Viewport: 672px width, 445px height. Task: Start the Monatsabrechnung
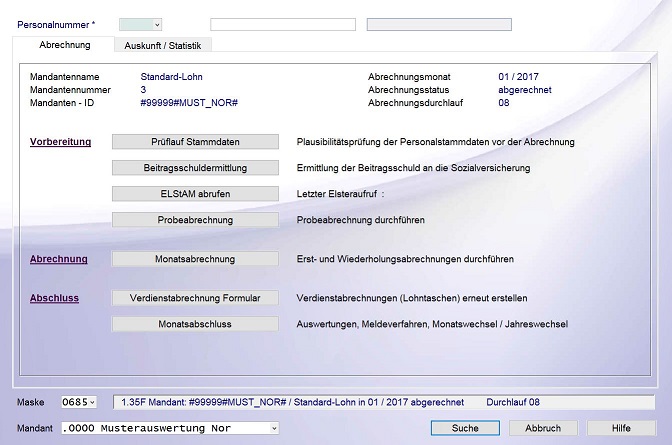tap(195, 259)
